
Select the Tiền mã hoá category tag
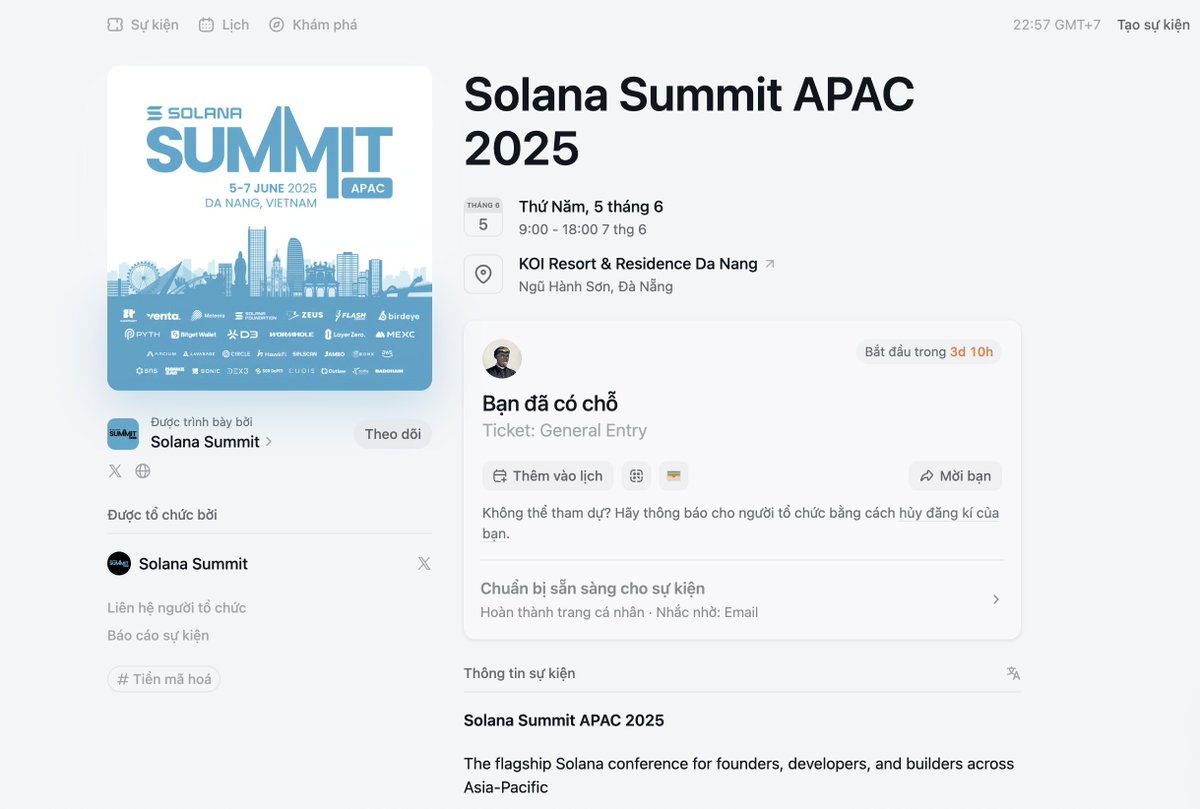(x=164, y=679)
